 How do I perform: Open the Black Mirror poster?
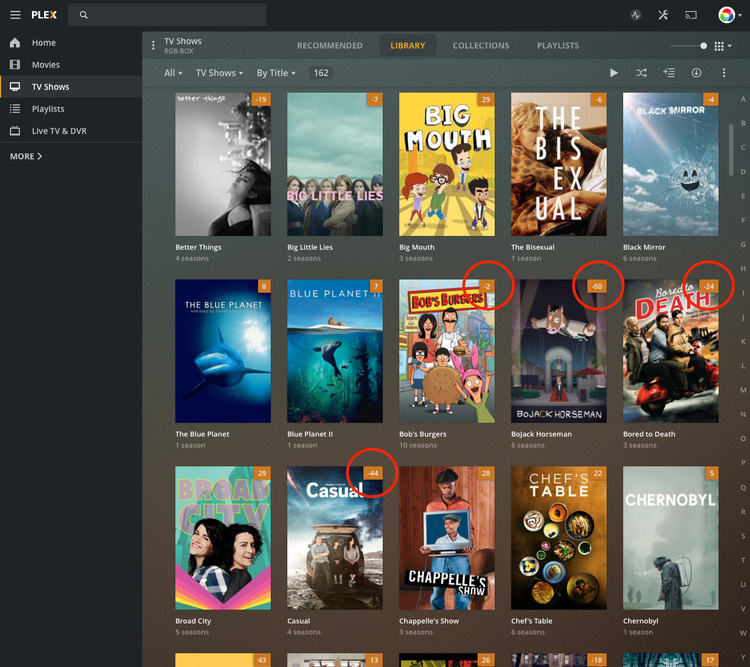coord(671,164)
